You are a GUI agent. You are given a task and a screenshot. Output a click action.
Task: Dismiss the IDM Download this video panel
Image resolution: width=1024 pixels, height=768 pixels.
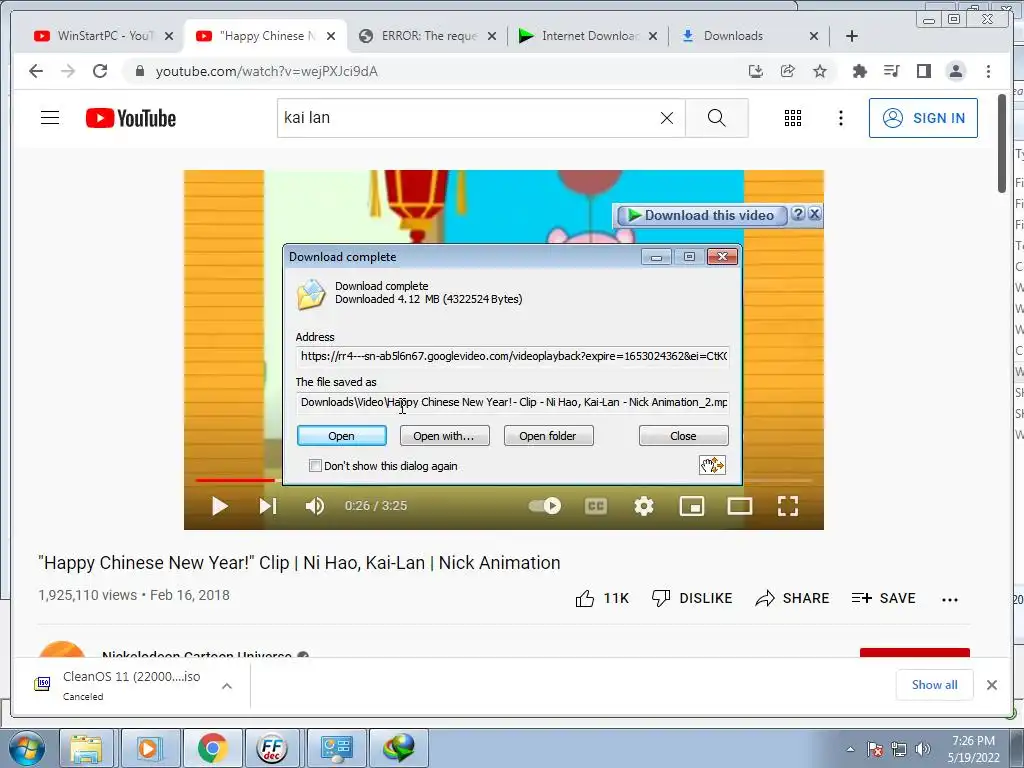814,214
